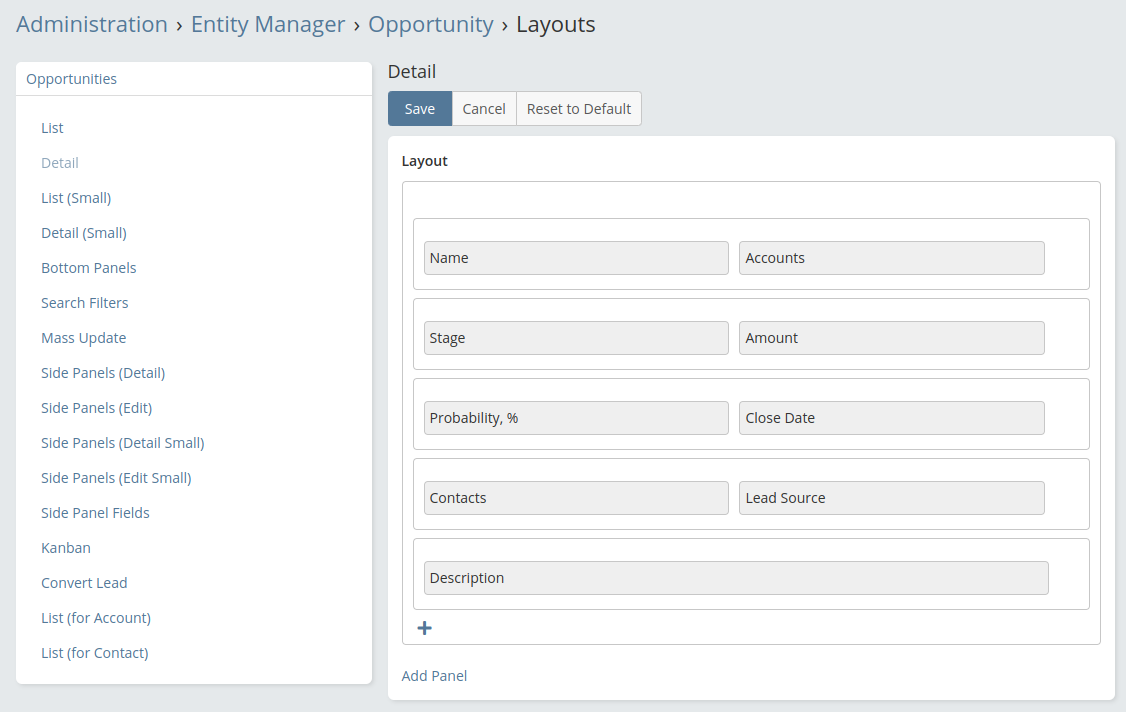This screenshot has width=1126, height=712.
Task: Select Side Panels (Detail) layout
Action: pyautogui.click(x=103, y=373)
